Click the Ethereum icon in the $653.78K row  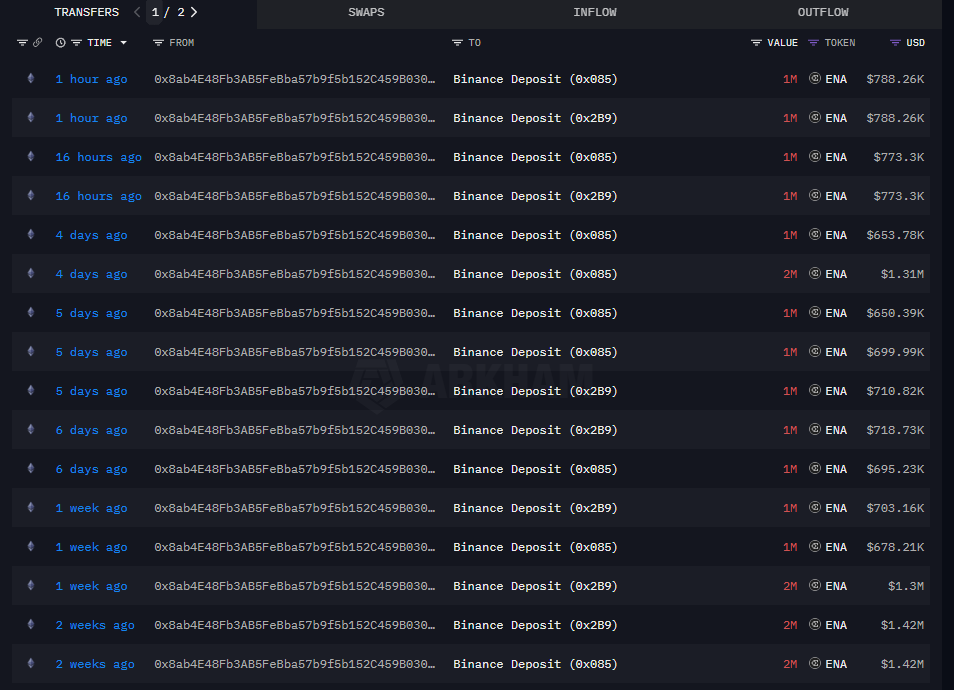coord(31,234)
